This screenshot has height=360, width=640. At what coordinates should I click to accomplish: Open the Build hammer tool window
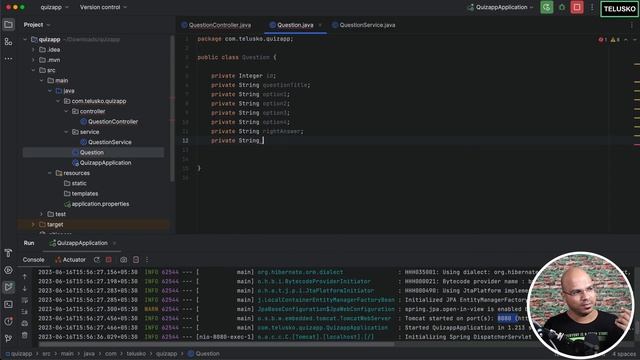pyautogui.click(x=8, y=253)
